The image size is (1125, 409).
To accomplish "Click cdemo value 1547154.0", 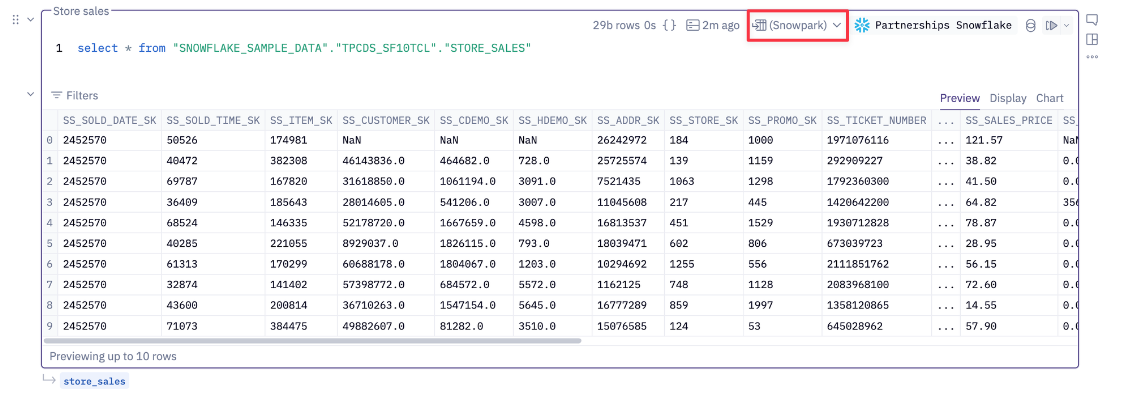I will coord(468,305).
